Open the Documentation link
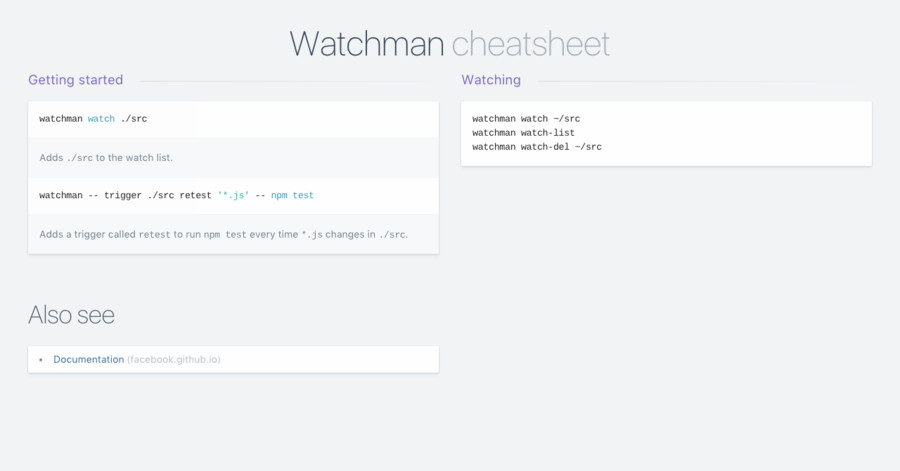The width and height of the screenshot is (900, 471). [x=88, y=359]
